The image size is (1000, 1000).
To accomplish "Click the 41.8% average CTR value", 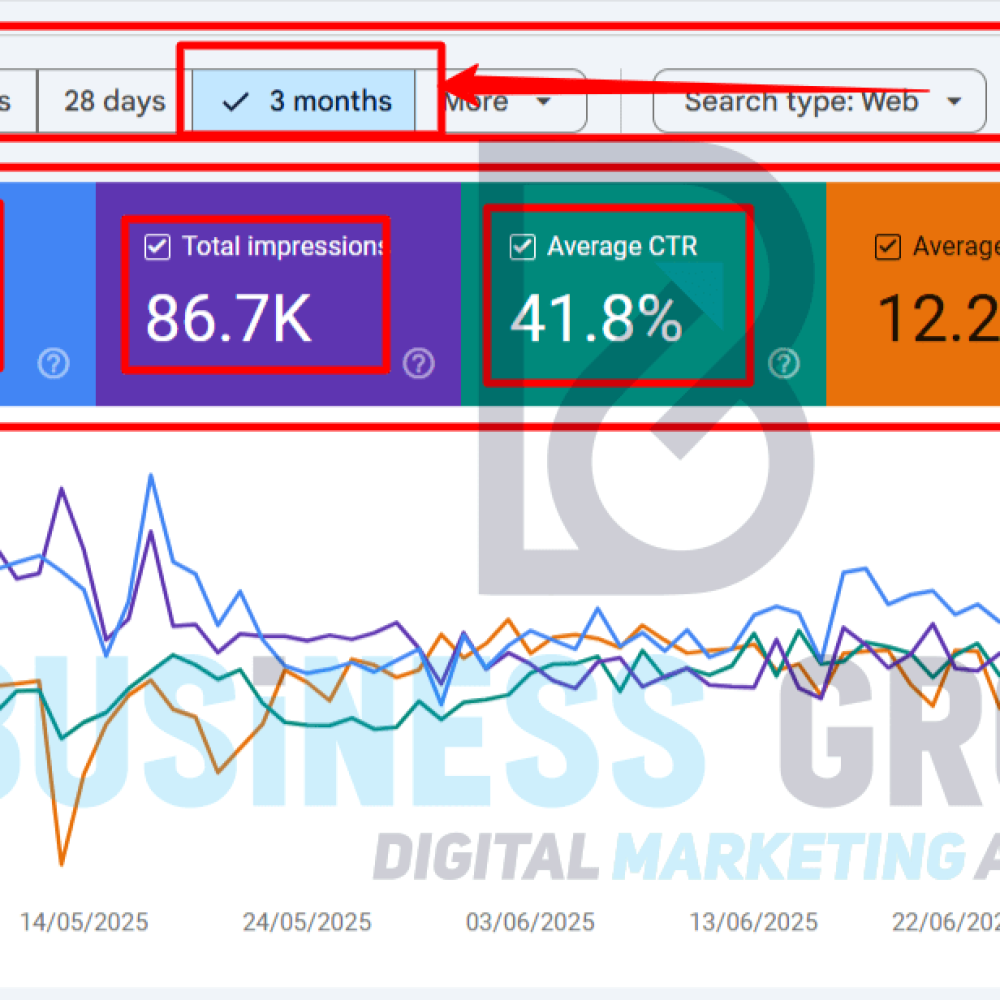I will [596, 318].
